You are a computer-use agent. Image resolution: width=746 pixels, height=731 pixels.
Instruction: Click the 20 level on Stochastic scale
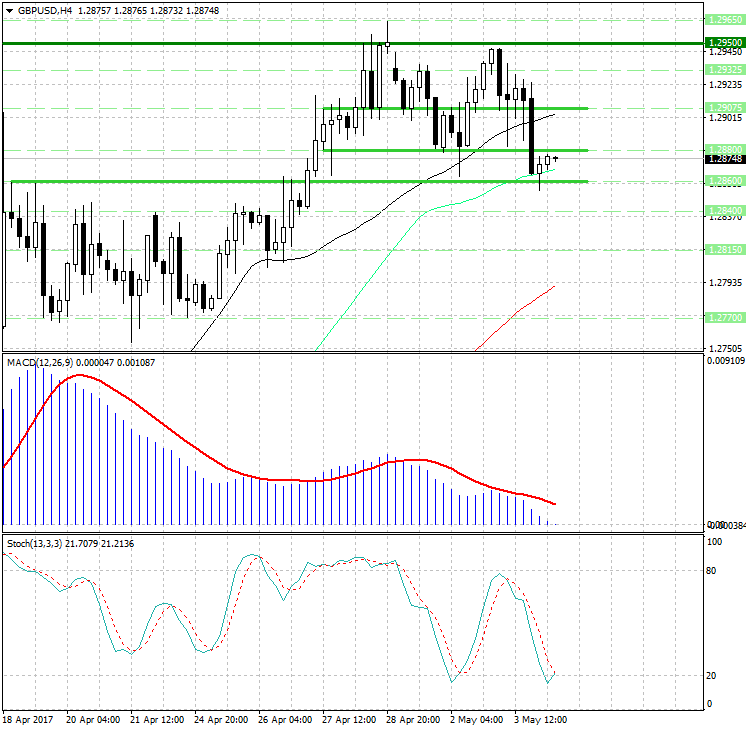(x=713, y=676)
